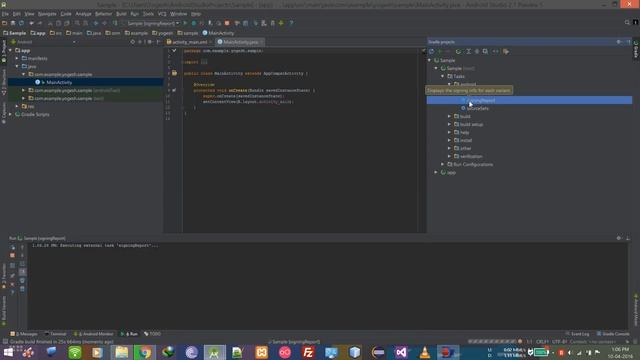Open the Messages tool window tab
Image resolution: width=640 pixels, height=360 pixels.
pyautogui.click(x=24, y=334)
